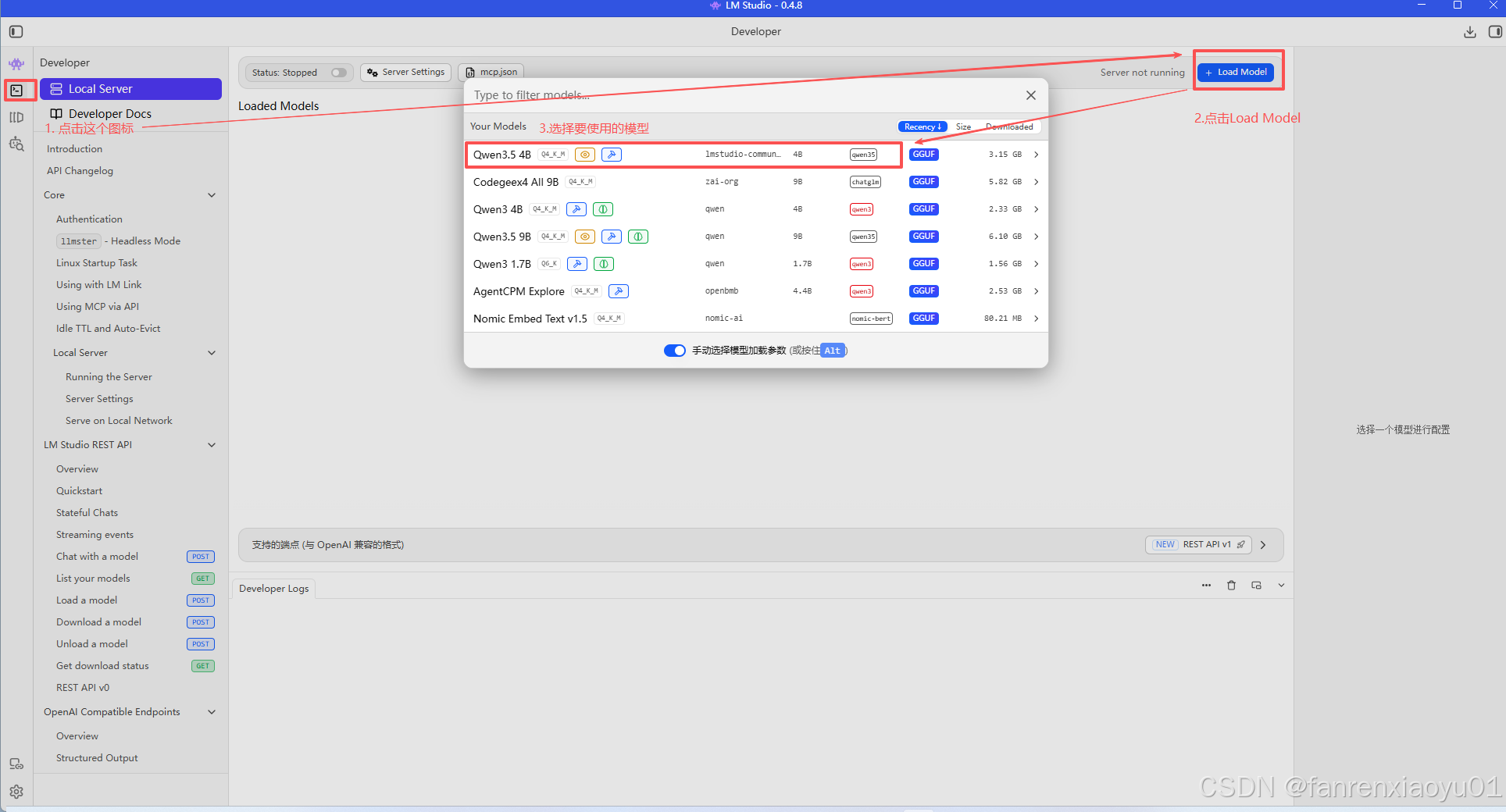Open API Changelog docs page

80,171
